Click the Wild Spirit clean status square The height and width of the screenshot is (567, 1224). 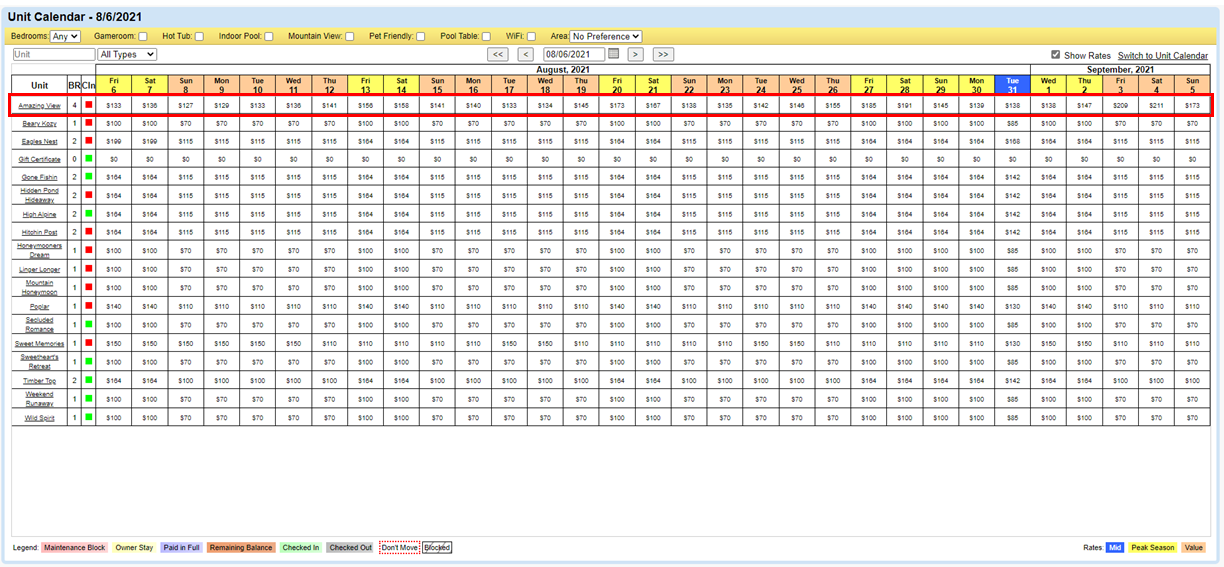coord(89,417)
